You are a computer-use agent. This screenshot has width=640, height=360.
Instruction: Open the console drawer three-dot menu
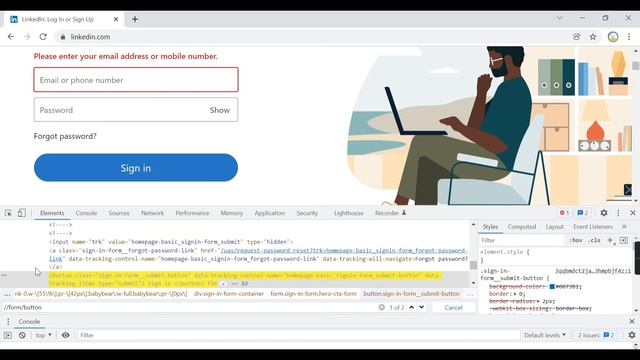click(8, 322)
